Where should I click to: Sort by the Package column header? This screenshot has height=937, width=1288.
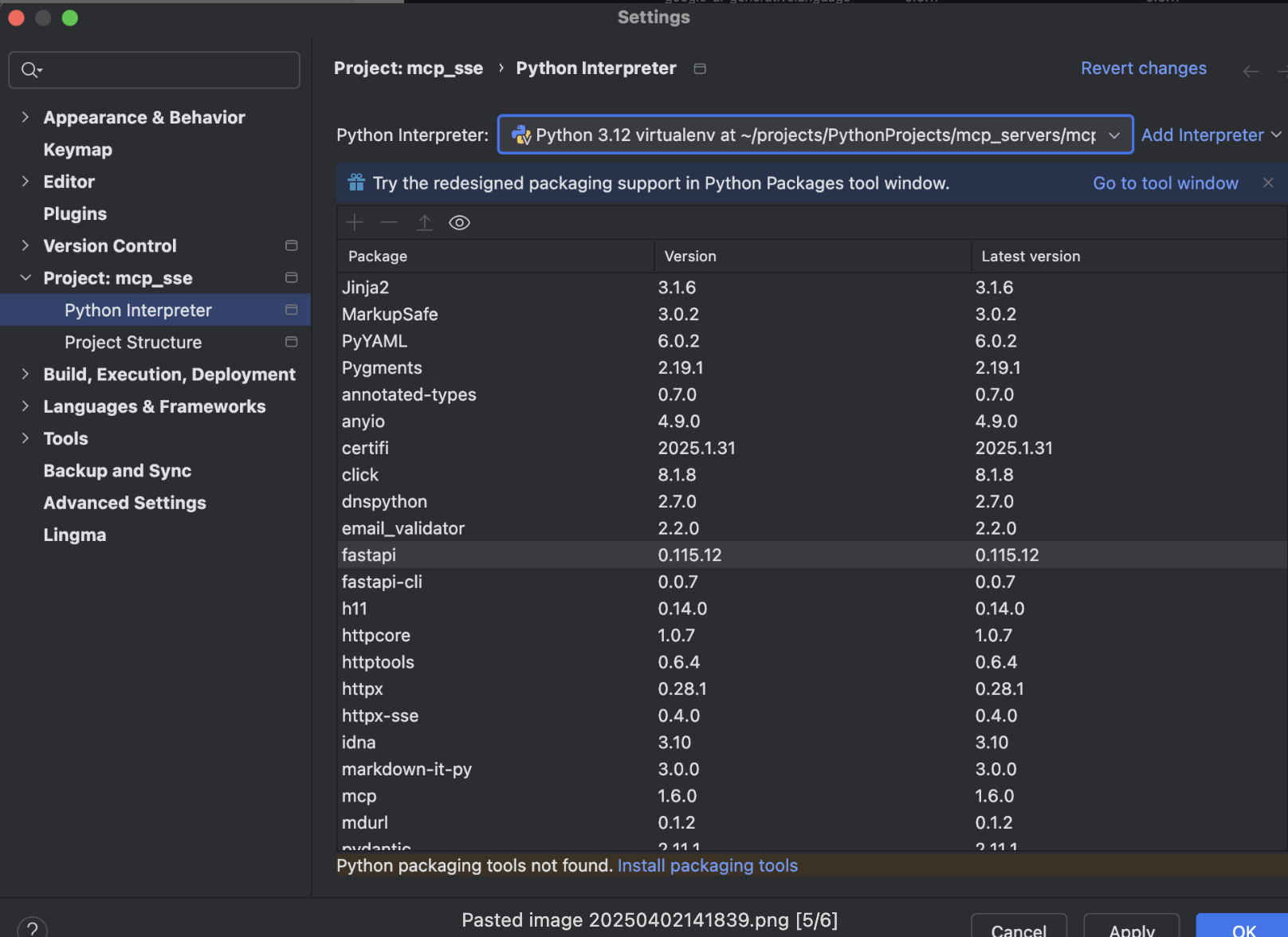tap(496, 256)
